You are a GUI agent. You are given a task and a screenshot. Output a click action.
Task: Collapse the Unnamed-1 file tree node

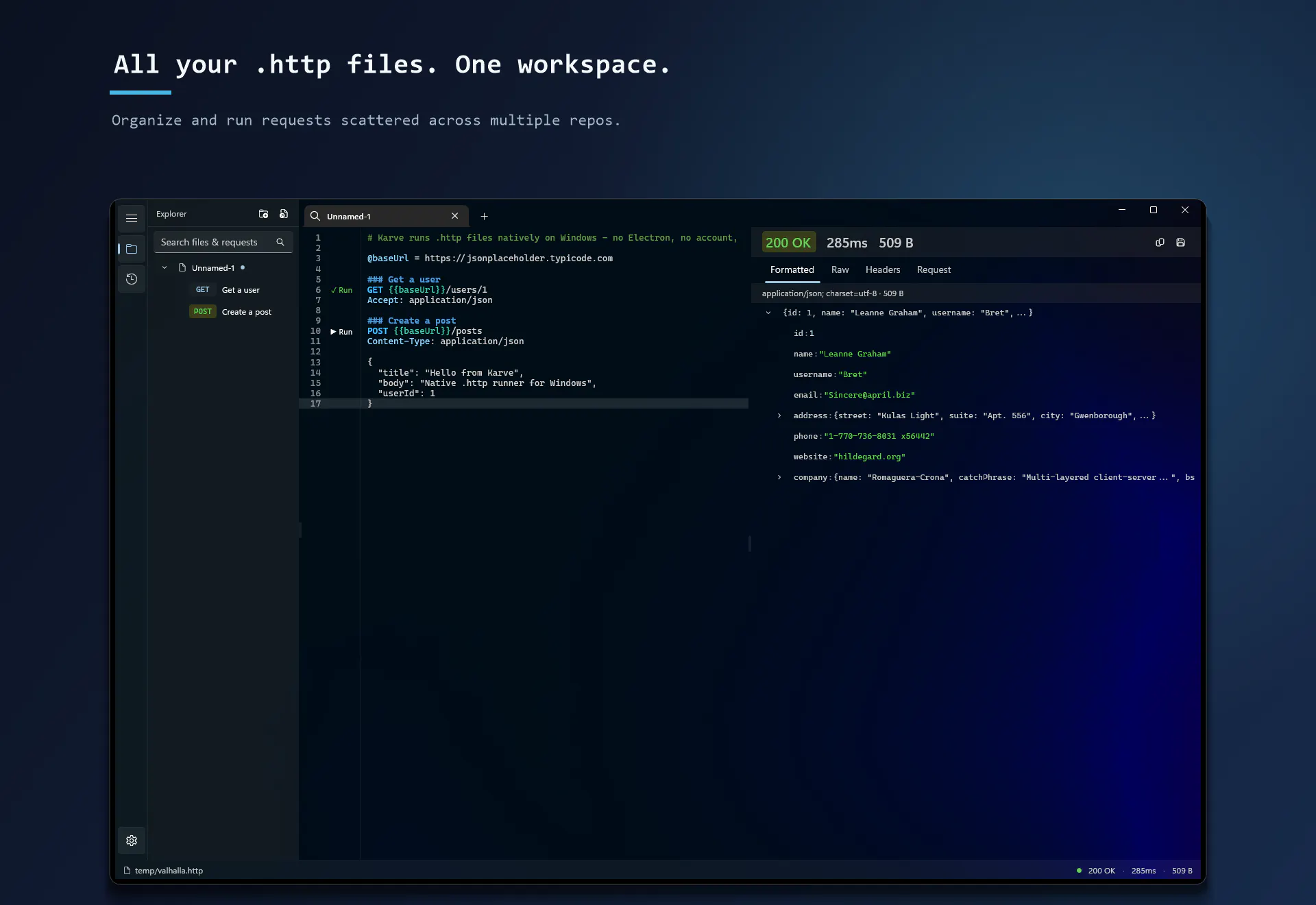[x=164, y=268]
